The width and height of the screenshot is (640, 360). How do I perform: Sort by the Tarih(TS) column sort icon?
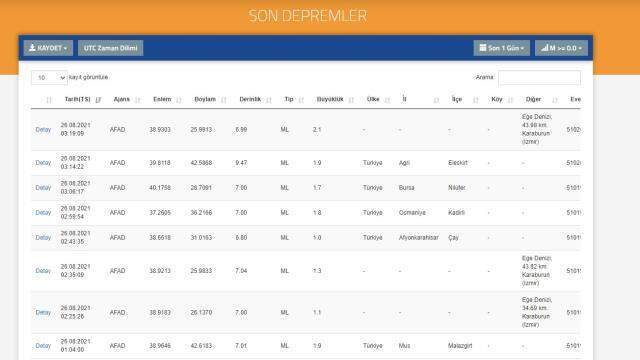click(98, 100)
